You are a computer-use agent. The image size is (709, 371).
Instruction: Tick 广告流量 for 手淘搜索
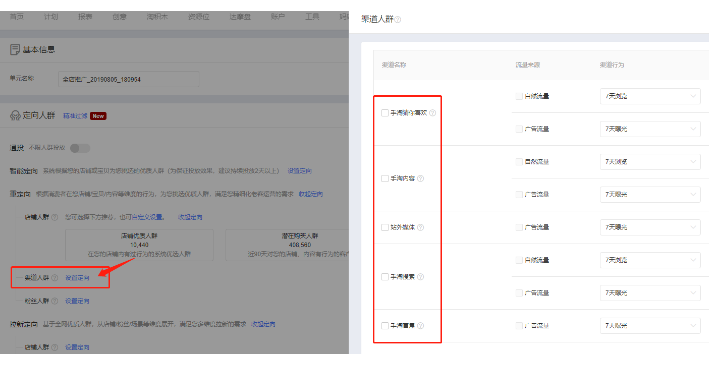519,293
